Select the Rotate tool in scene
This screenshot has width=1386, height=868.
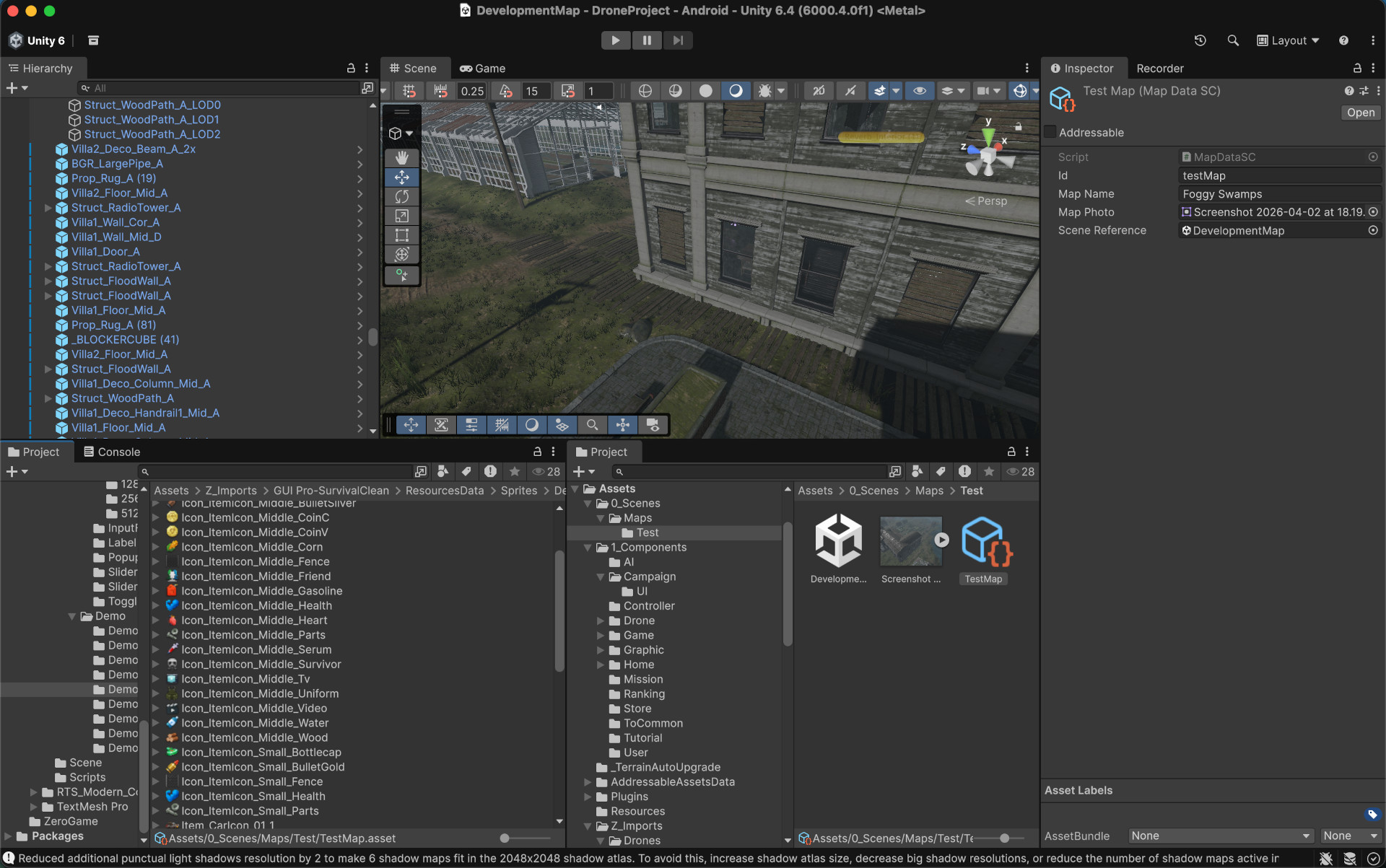tap(402, 196)
